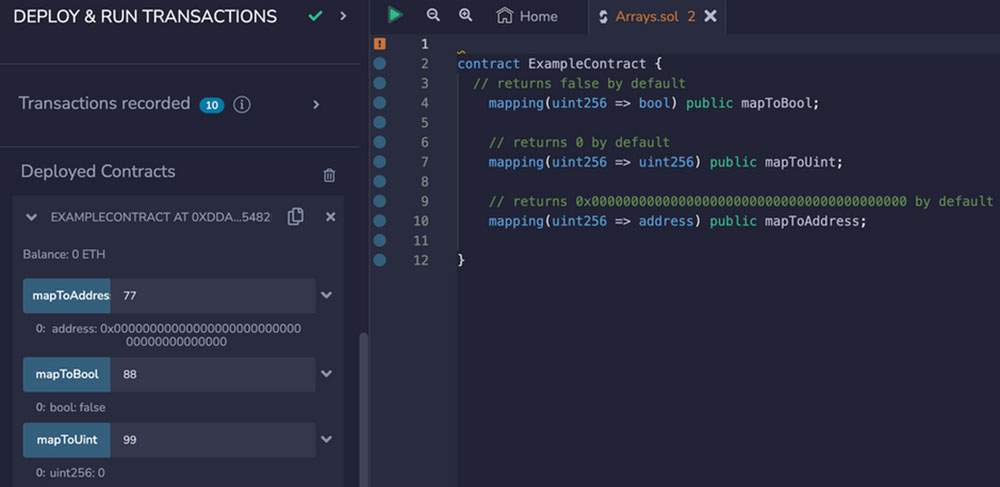This screenshot has width=1000, height=487.
Task: Copy the ExampleContract address
Action: point(295,217)
